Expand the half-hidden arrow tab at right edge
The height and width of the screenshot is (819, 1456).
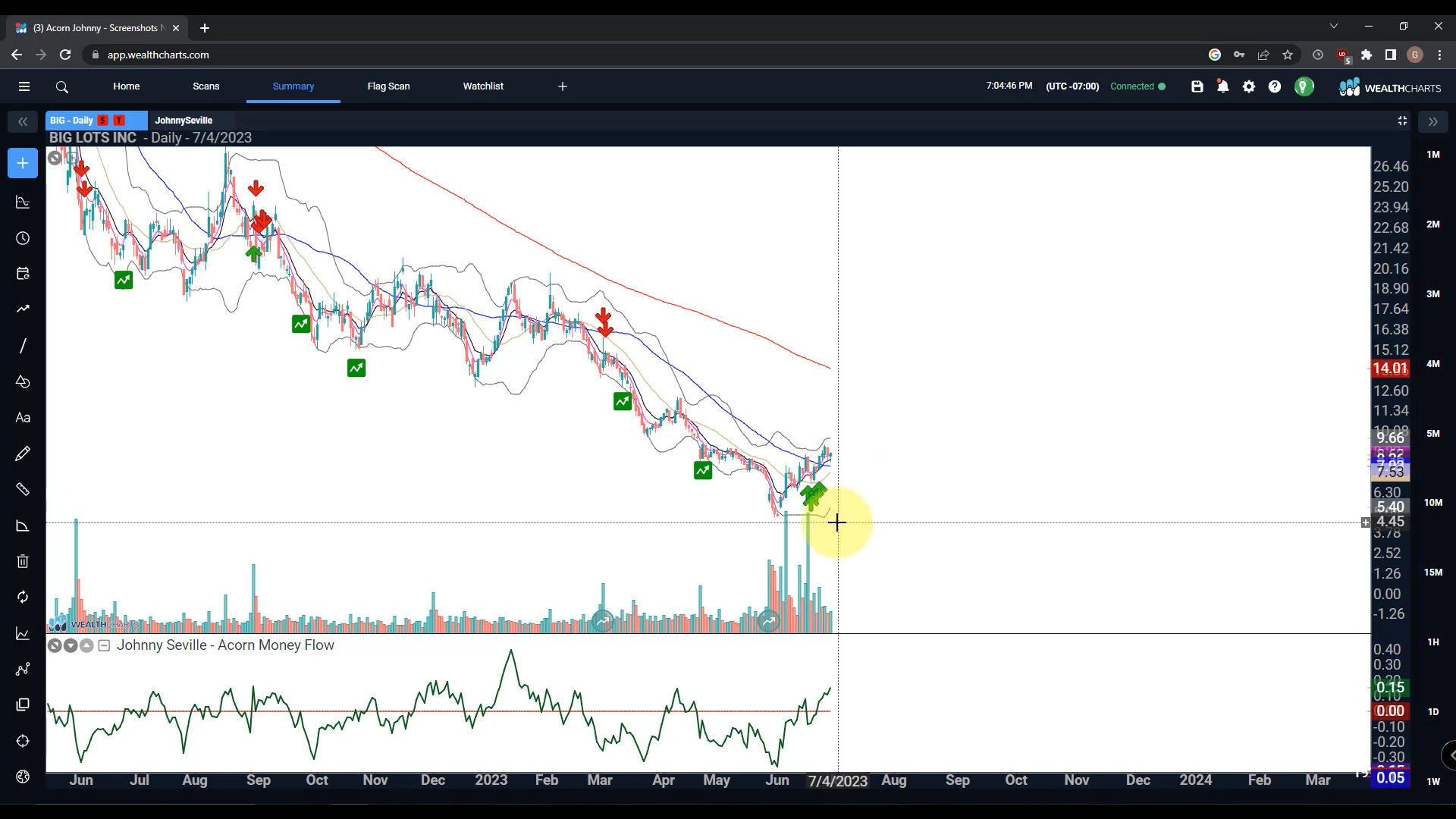click(1449, 755)
